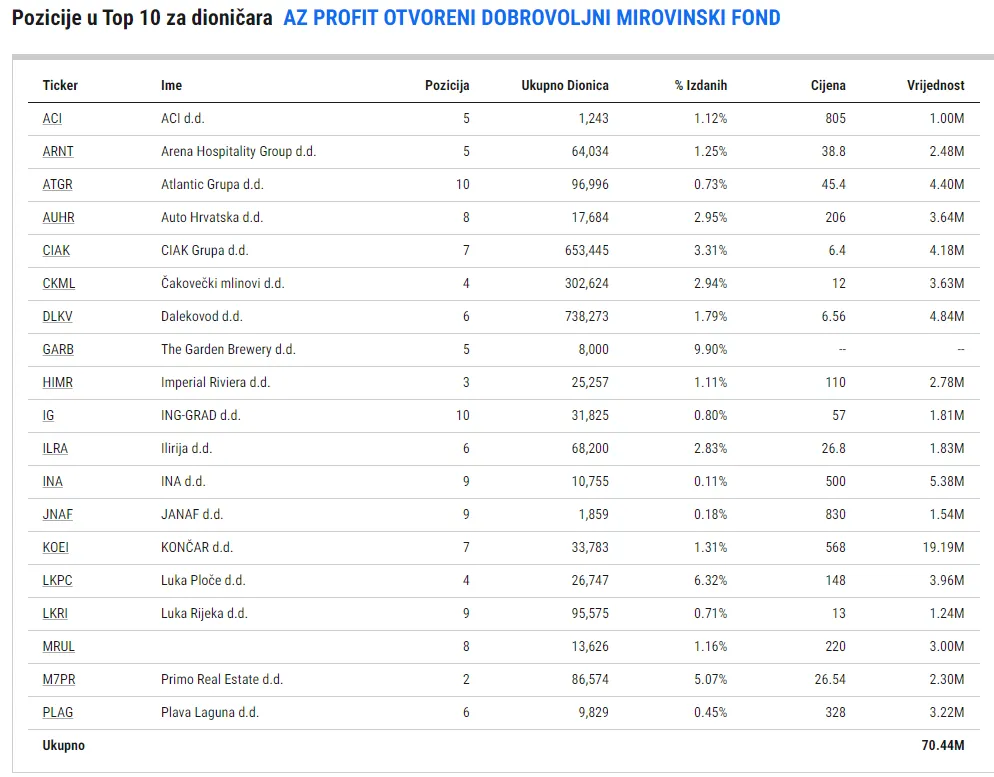994x777 pixels.
Task: Click the 2.95% share in AUHR row
Action: tap(710, 217)
